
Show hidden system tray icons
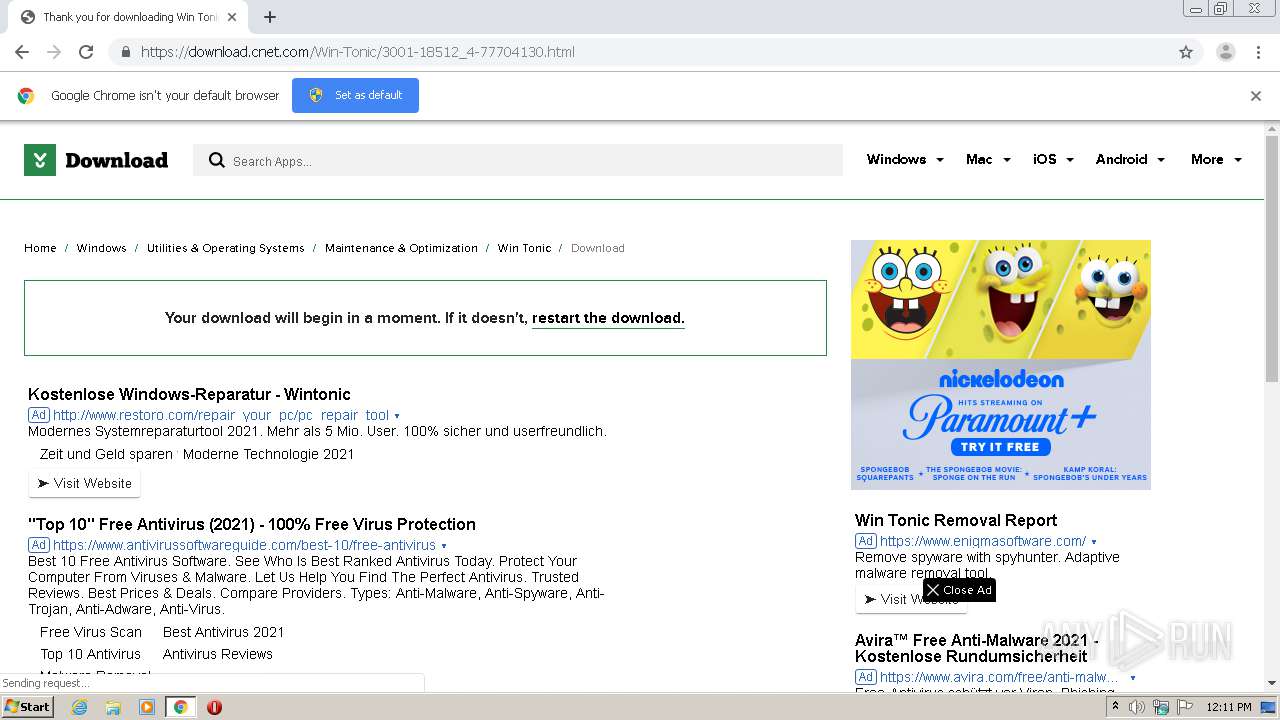point(1116,707)
